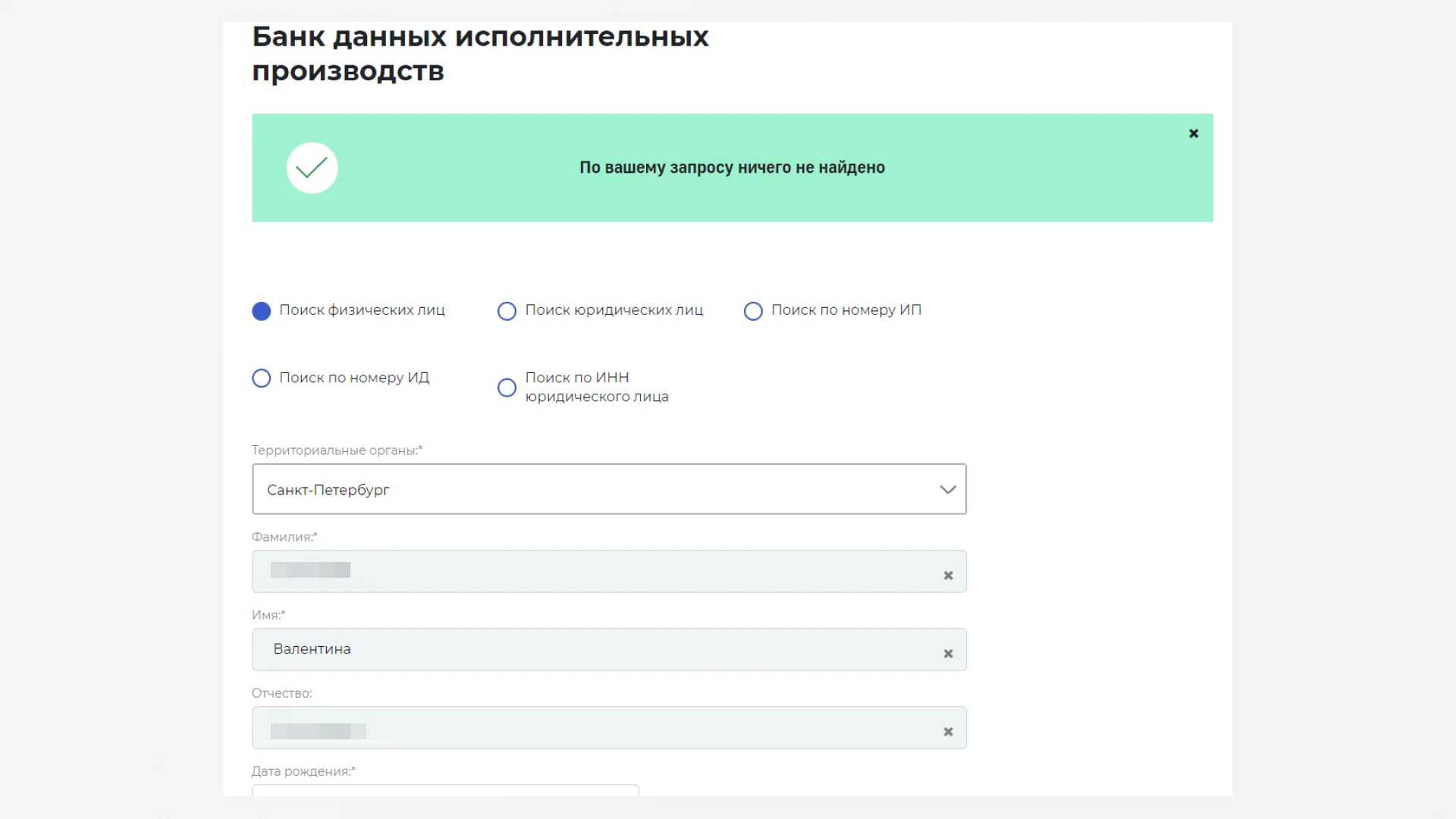
Task: Select 'Поиск по ИНН юридического лица' option
Action: 507,388
